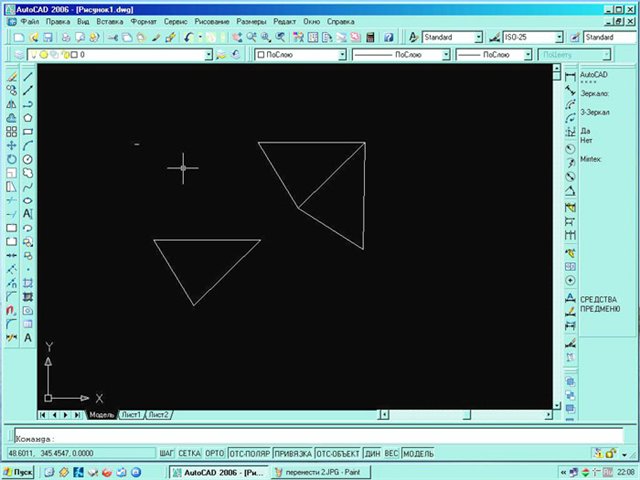Select the Linear dimension tool
This screenshot has height=480, width=640.
[570, 75]
